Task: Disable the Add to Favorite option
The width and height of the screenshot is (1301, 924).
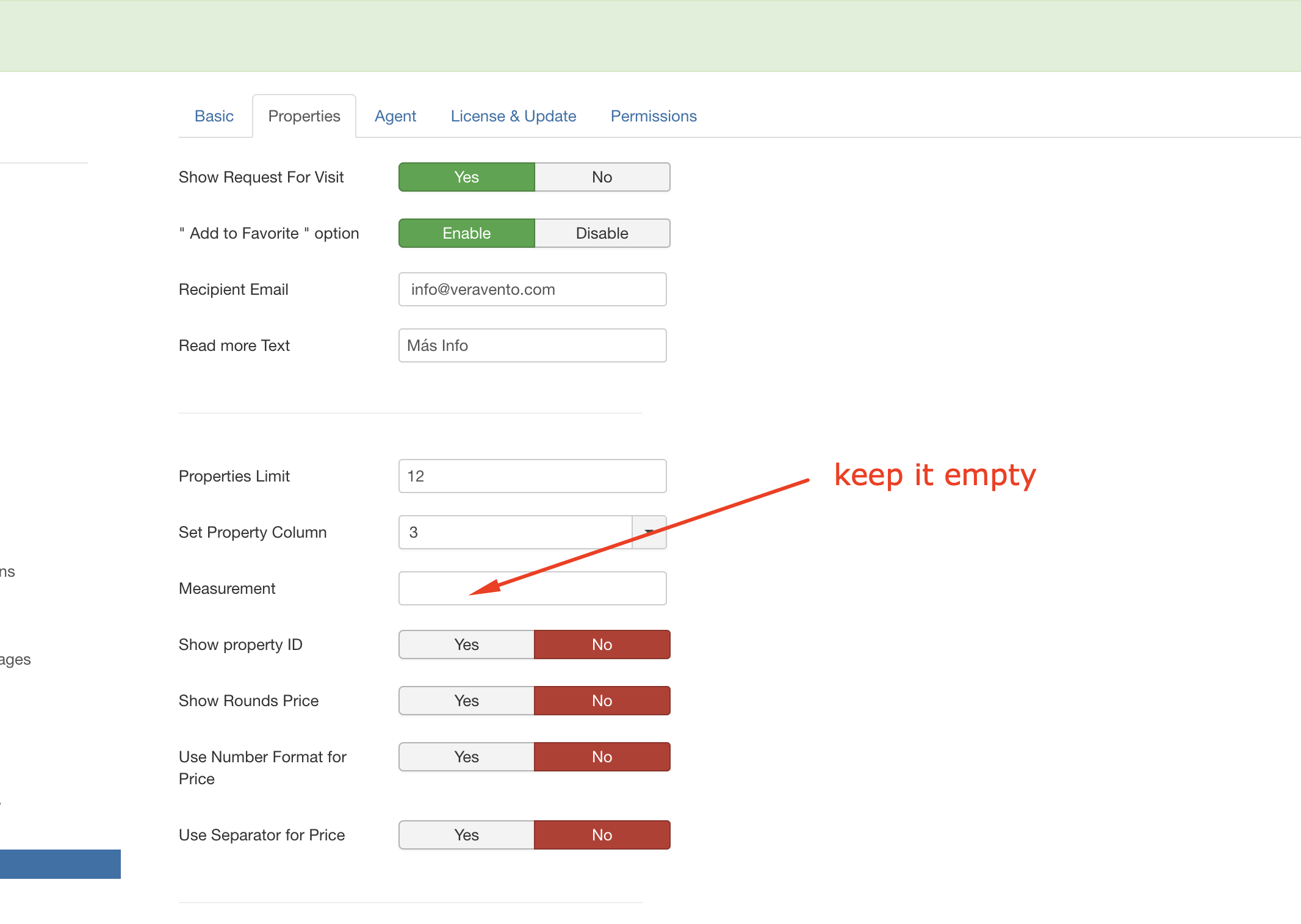Action: [602, 233]
